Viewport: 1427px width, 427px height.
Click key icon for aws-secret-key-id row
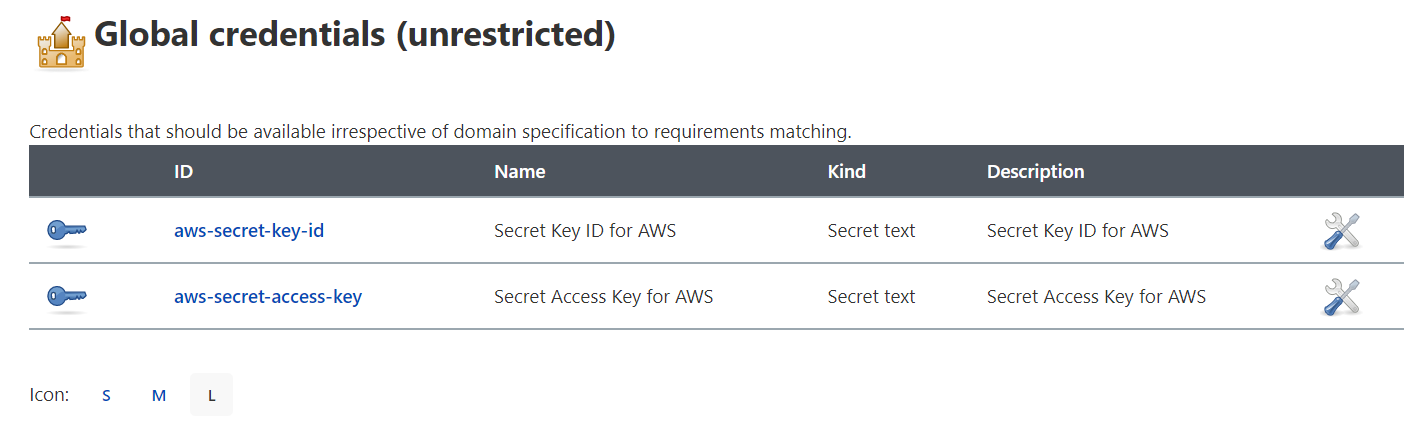pyautogui.click(x=67, y=231)
